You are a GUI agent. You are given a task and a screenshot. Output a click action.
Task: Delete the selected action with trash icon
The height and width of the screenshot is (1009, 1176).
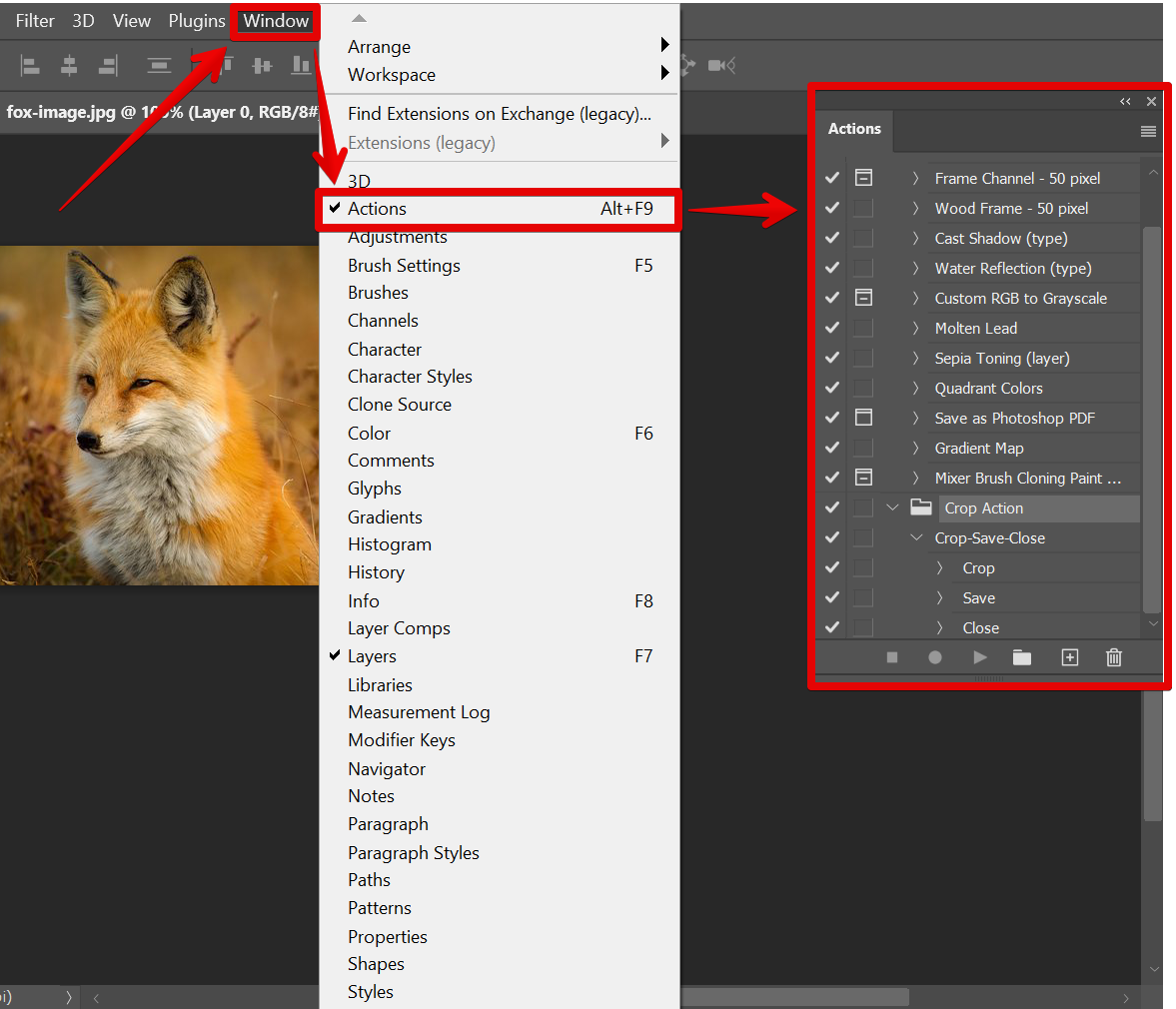coord(1114,657)
